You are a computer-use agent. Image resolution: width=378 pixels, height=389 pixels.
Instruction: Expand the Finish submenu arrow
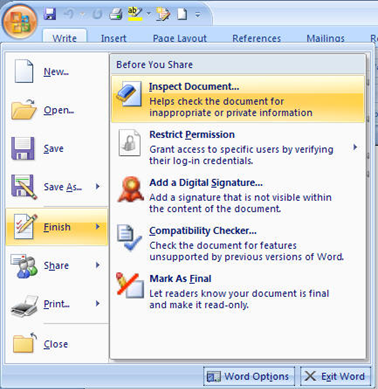tap(98, 227)
